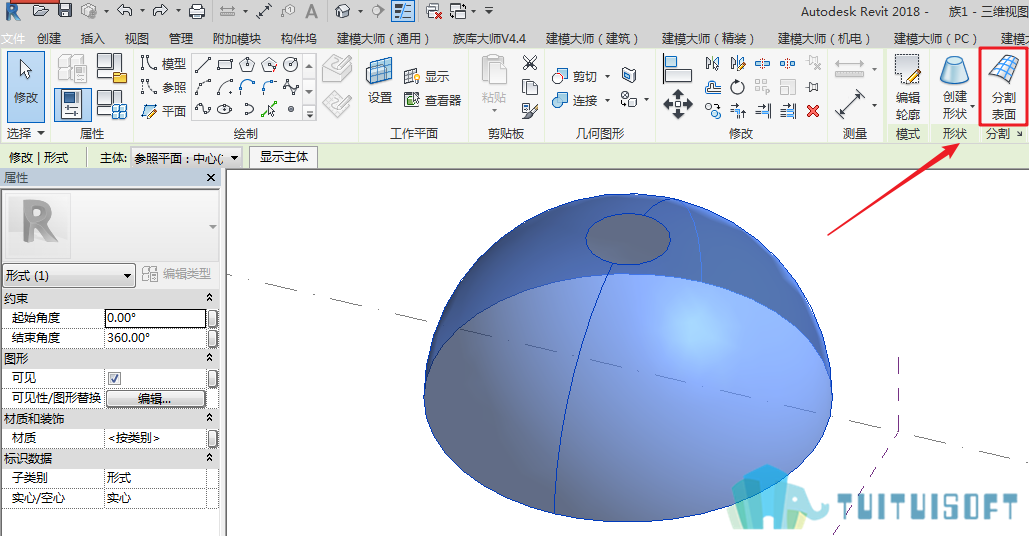The image size is (1029, 536).
Task: Select the Move tool
Action: coord(677,104)
